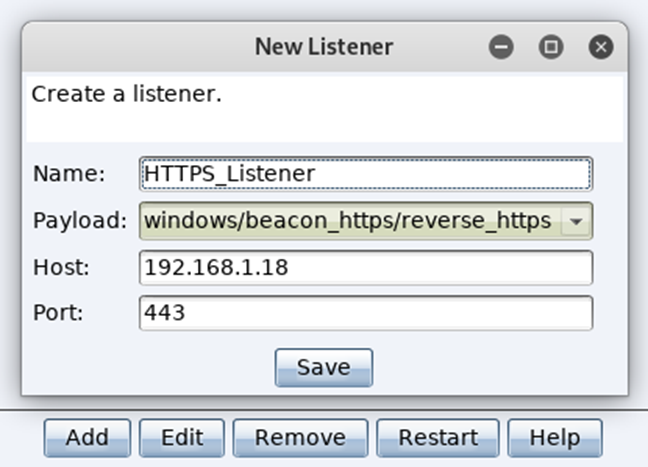Click the Port: label
This screenshot has height=467, width=648.
[x=58, y=313]
